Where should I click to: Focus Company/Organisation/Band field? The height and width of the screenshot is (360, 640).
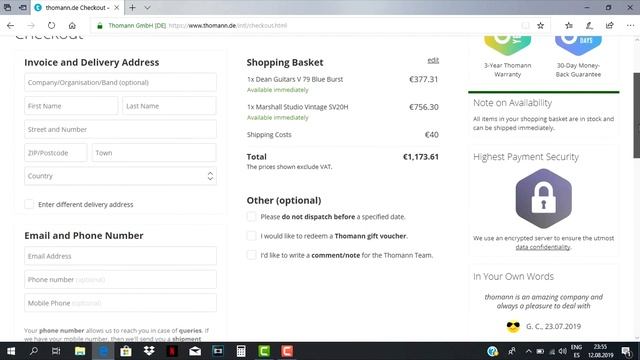click(120, 82)
